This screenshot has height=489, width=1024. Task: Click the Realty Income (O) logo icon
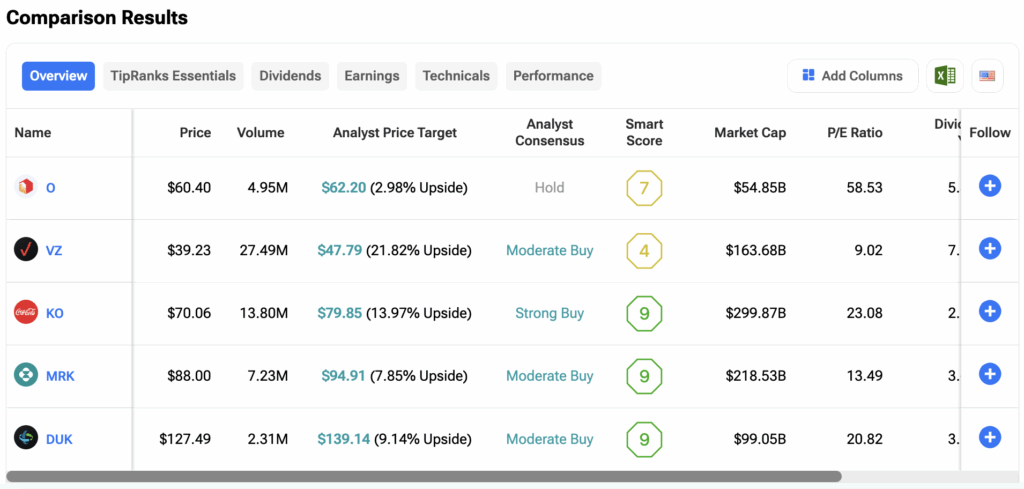tap(26, 187)
